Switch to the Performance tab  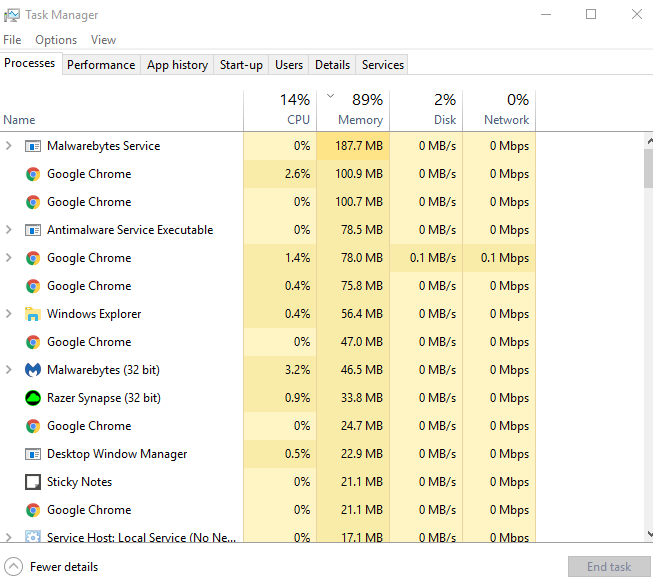pyautogui.click(x=101, y=65)
